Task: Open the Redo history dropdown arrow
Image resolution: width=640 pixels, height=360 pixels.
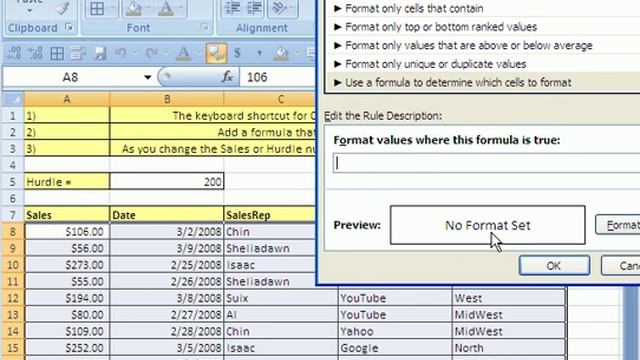Action: tap(166, 53)
